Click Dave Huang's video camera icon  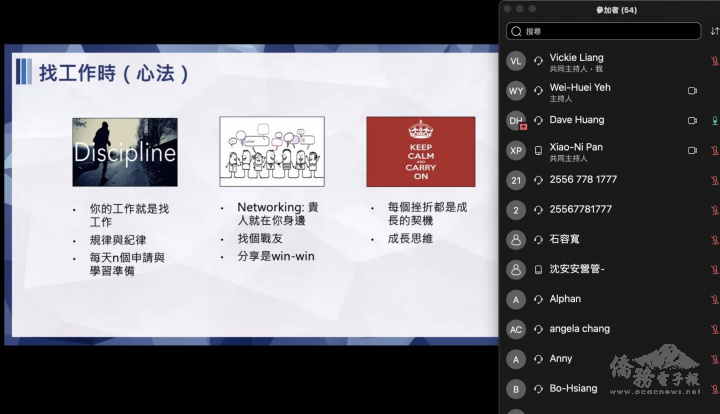[692, 120]
